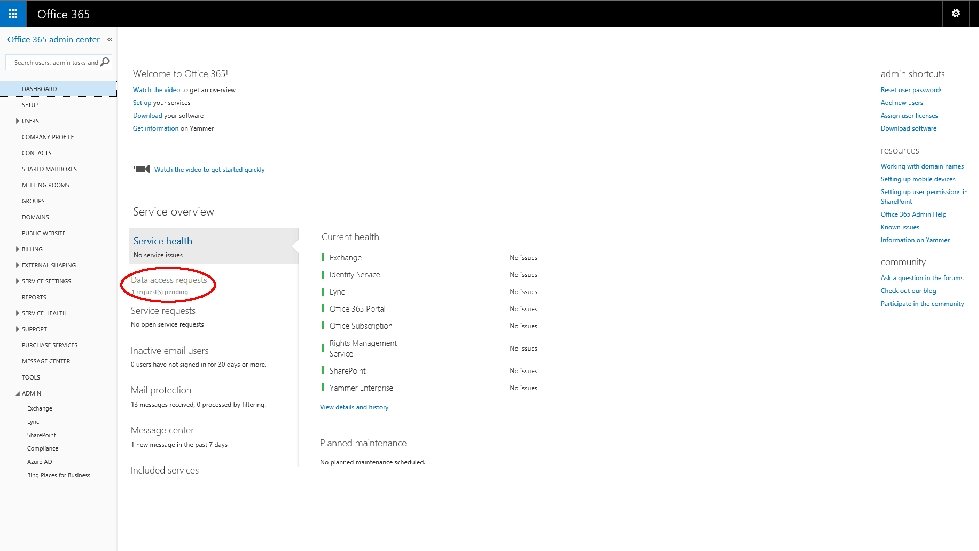Expand the sidebar Service Health group arrow
979x551 pixels.
pyautogui.click(x=17, y=313)
